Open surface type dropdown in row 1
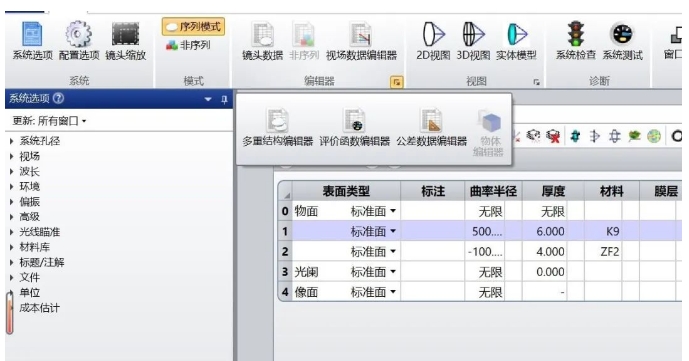The image size is (689, 361). click(393, 231)
